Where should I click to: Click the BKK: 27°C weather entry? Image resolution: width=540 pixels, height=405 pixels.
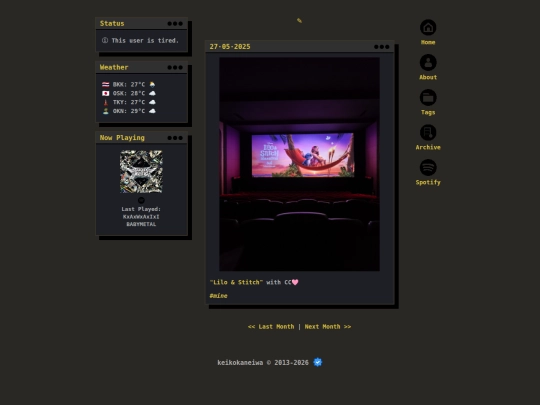pos(129,84)
